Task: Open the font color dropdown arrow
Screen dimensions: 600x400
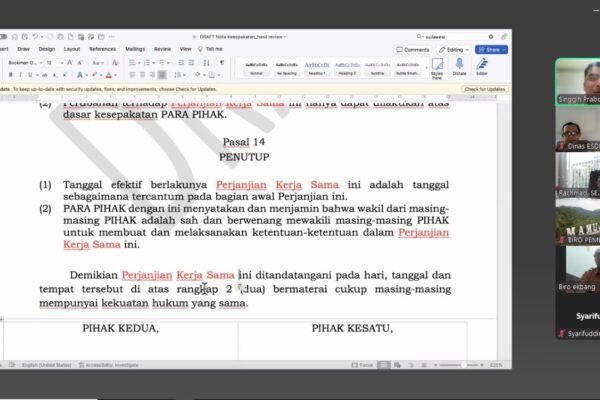Action: pyautogui.click(x=115, y=75)
